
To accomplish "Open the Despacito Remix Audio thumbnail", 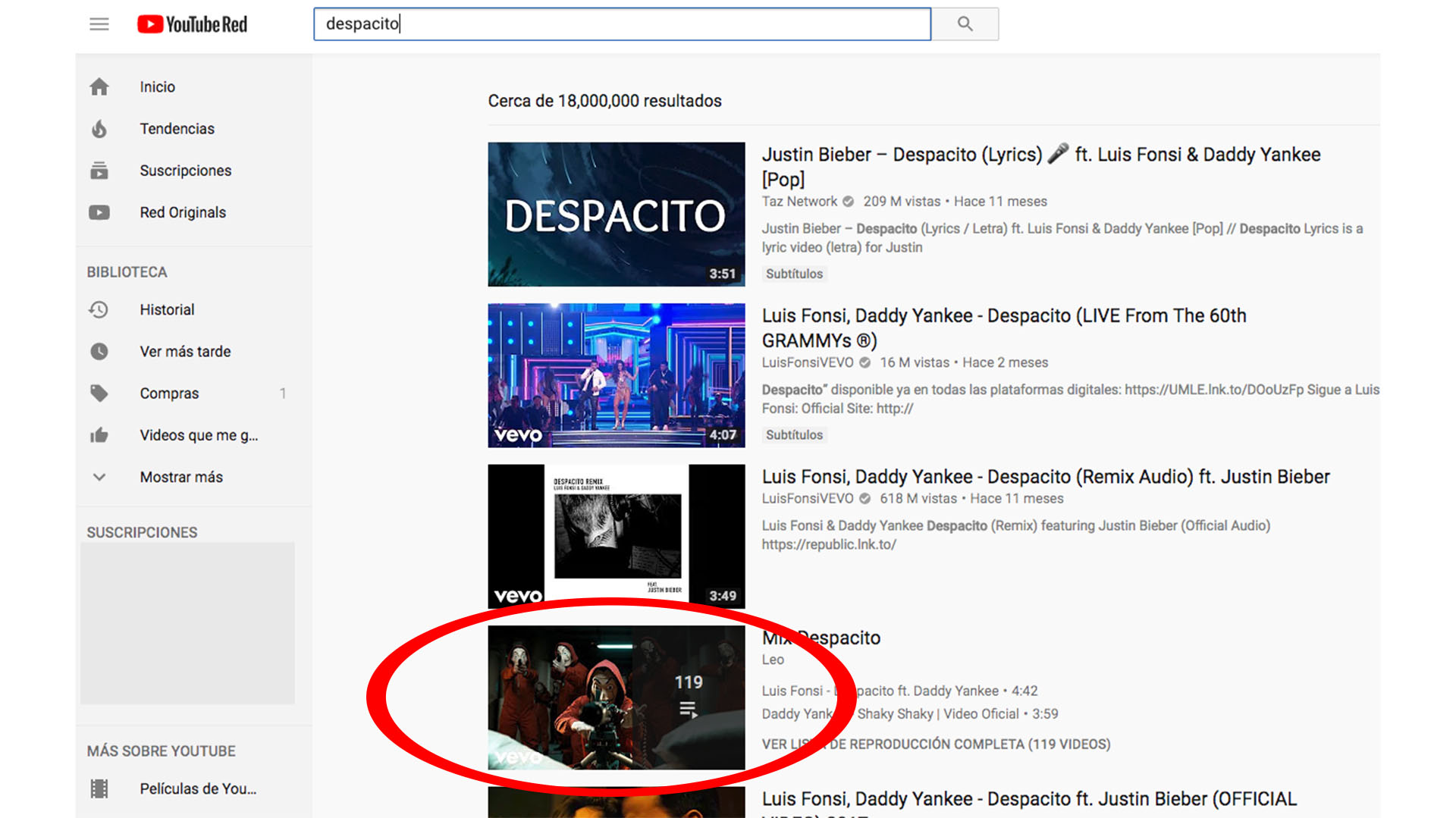I will (x=616, y=536).
